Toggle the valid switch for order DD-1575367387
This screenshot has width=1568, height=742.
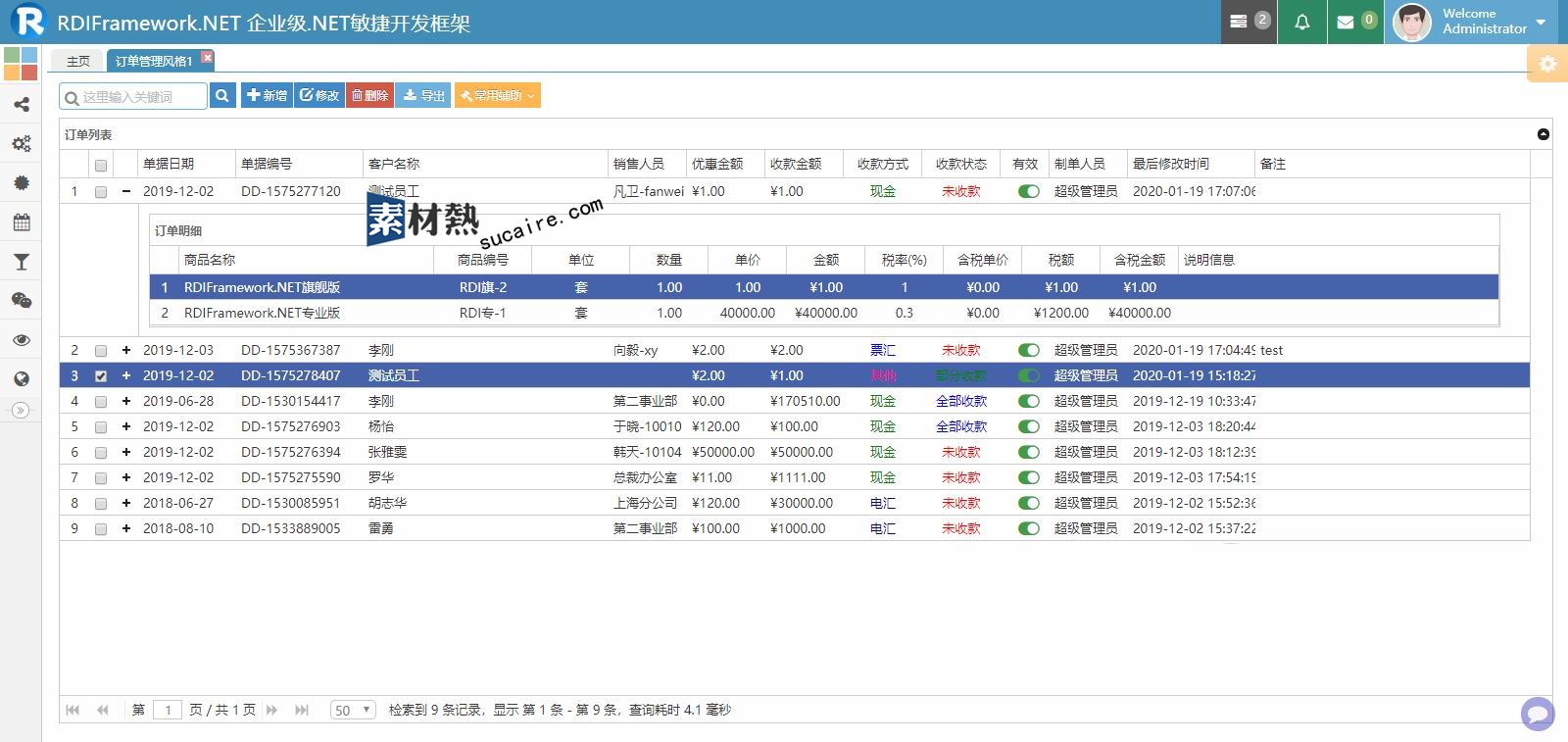pyautogui.click(x=1028, y=350)
